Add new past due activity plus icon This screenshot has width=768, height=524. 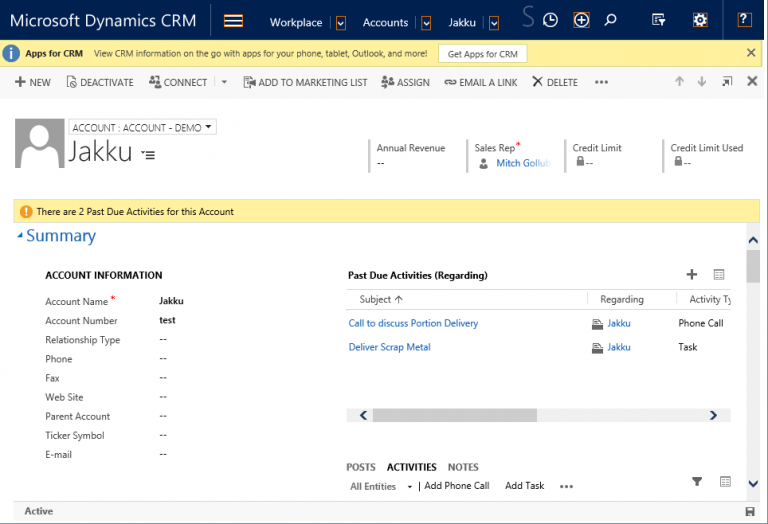[x=692, y=274]
